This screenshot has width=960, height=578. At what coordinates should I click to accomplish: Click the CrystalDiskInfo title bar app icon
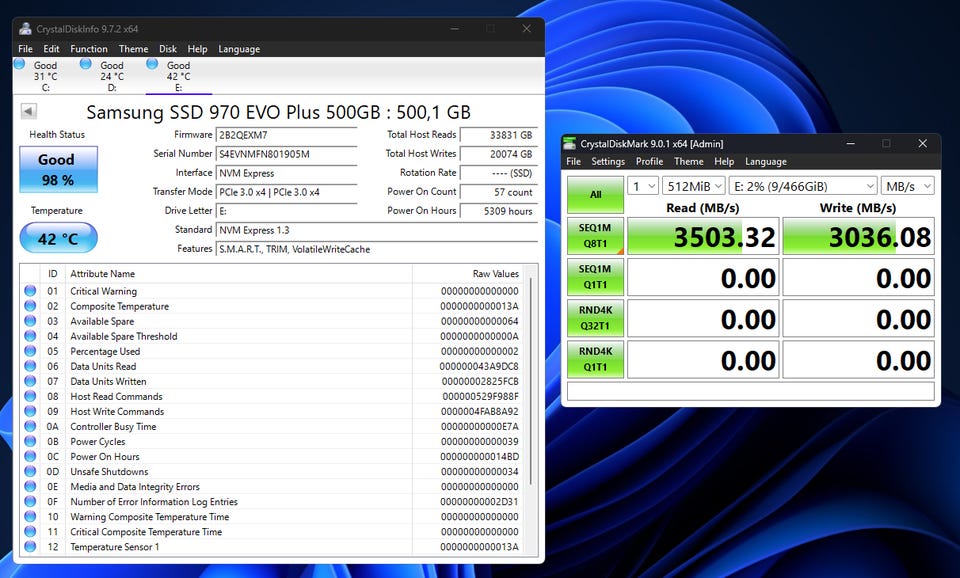coord(25,29)
